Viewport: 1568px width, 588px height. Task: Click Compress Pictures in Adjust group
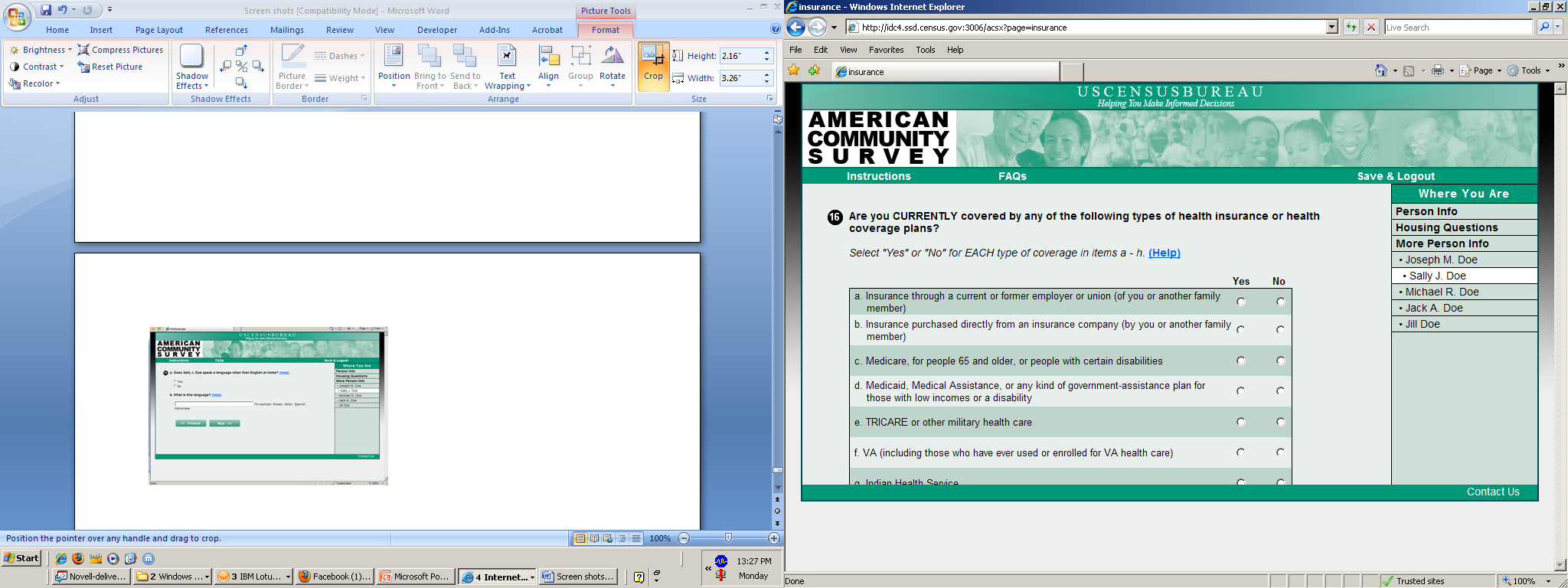(121, 50)
